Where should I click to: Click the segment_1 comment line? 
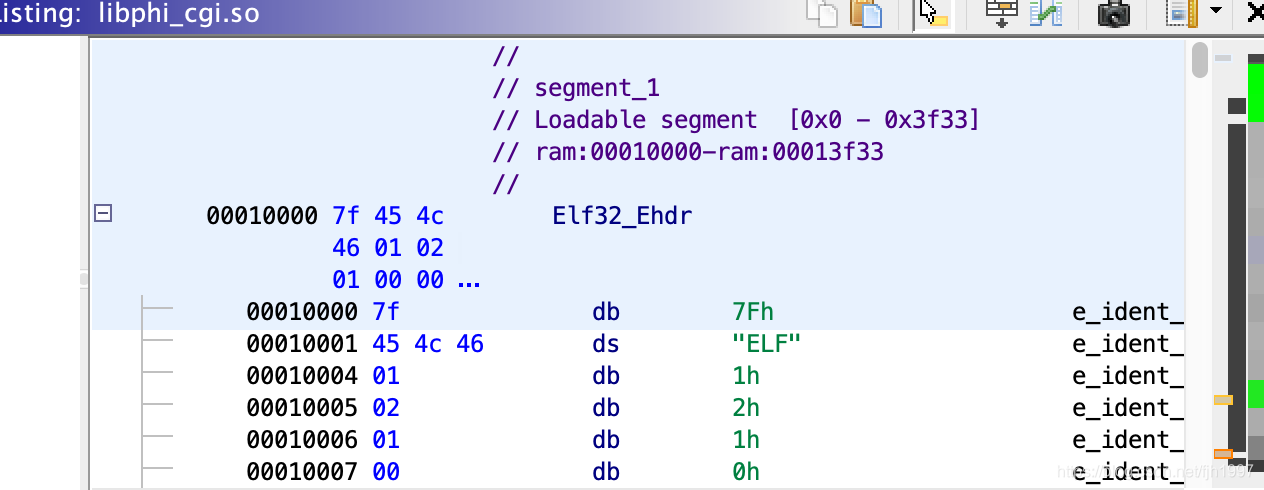(576, 88)
